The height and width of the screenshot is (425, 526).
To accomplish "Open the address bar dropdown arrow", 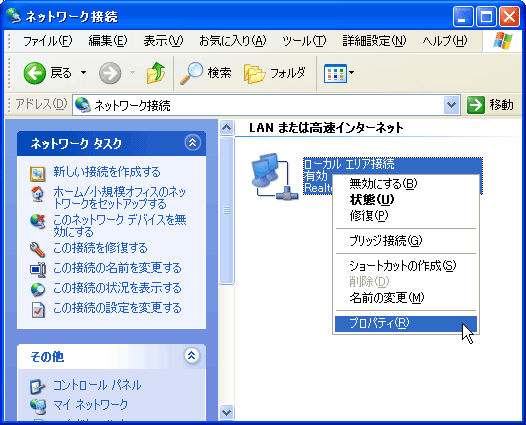I will [x=452, y=105].
